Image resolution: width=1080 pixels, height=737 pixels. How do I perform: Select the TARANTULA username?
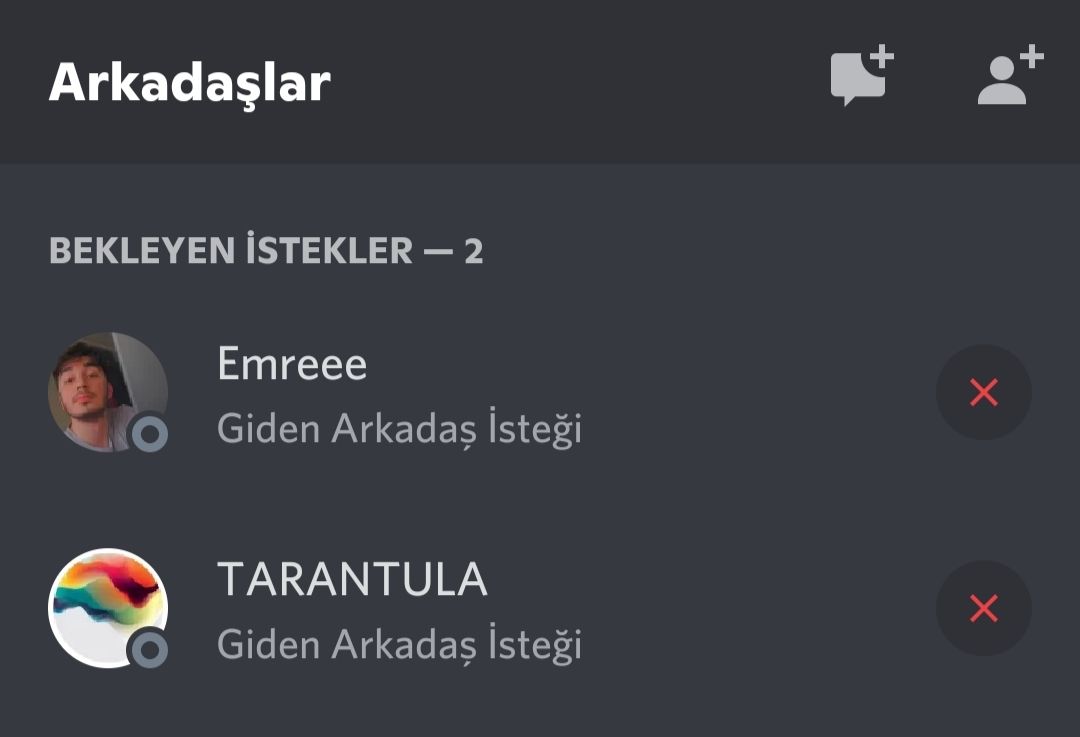352,580
